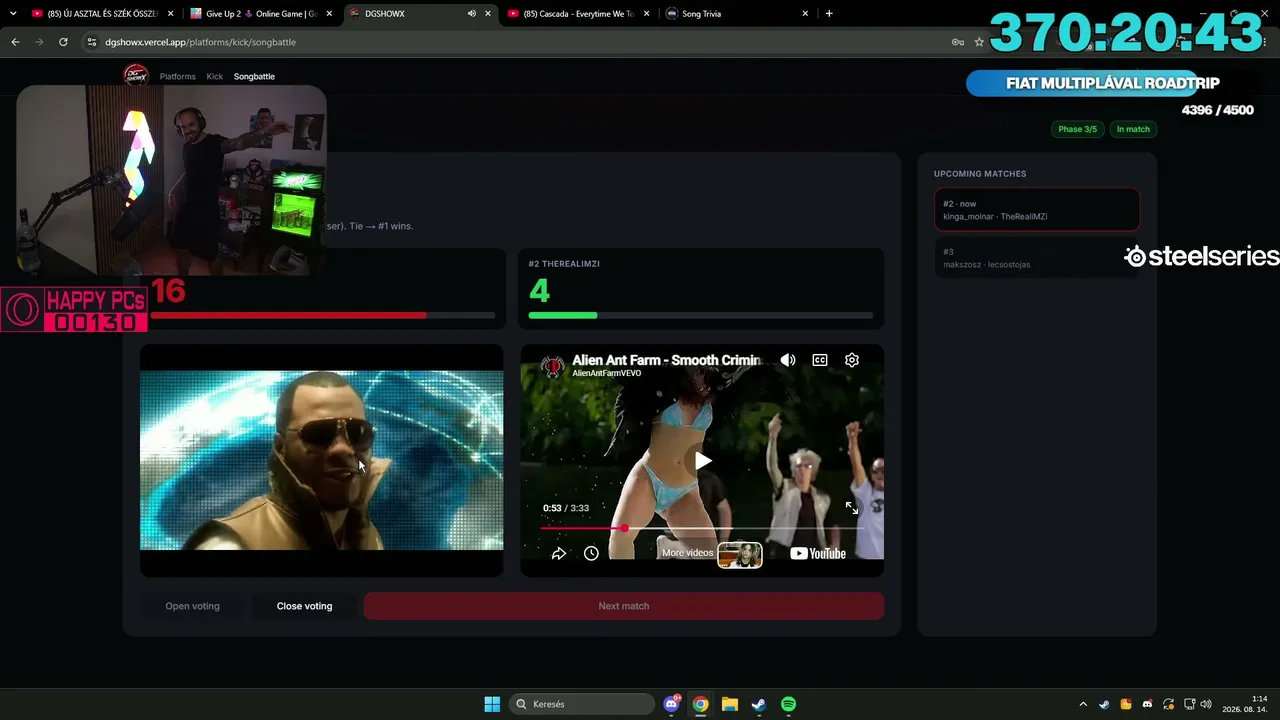Viewport: 1280px width, 720px height.
Task: Close the Give Up 2 tab
Action: click(x=329, y=14)
